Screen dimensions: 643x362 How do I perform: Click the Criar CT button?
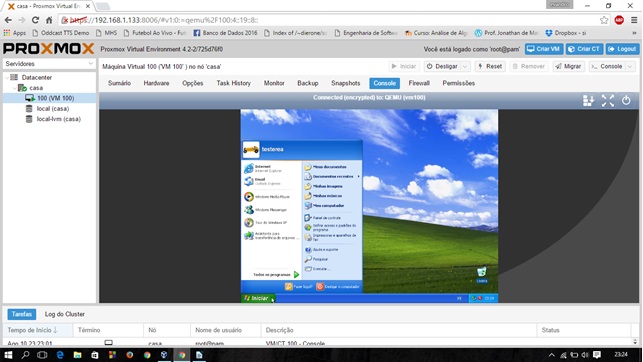[584, 49]
